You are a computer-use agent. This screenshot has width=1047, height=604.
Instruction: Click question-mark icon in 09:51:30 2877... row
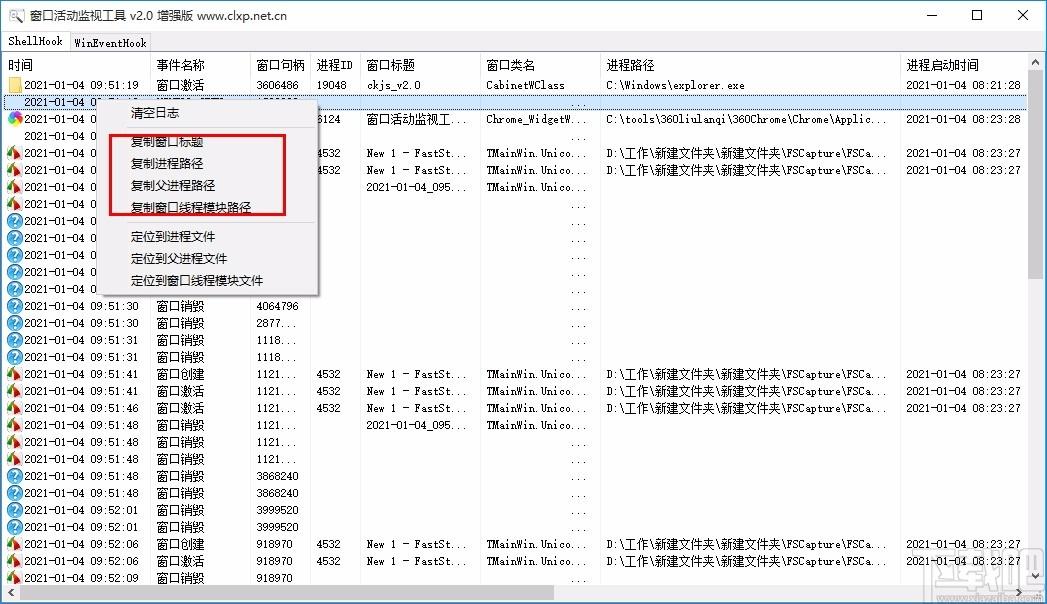point(15,323)
